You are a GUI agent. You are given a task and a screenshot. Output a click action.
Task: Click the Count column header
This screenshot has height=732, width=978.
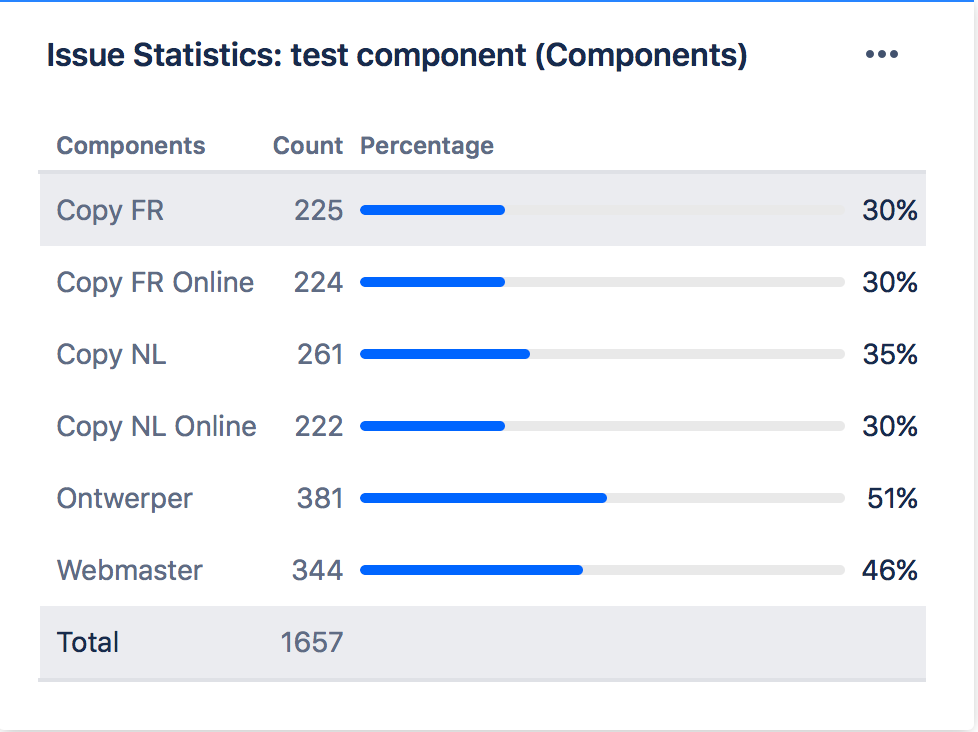click(x=308, y=146)
